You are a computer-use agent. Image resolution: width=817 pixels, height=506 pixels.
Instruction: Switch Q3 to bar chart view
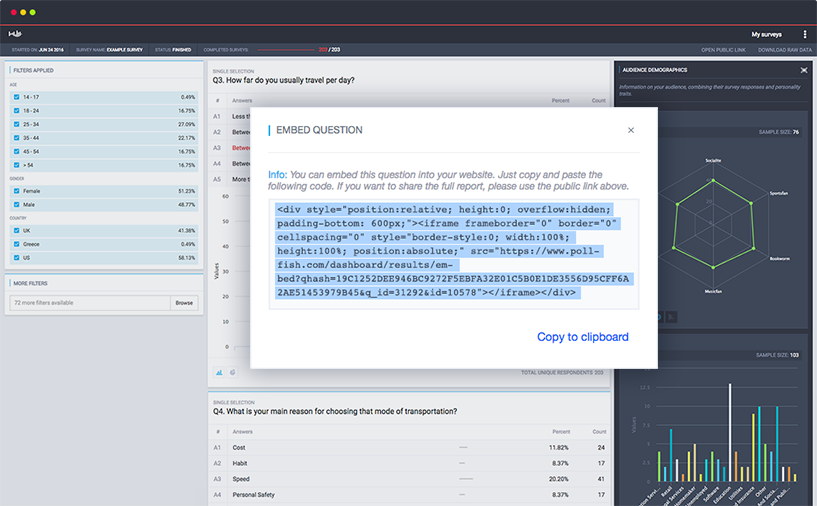tap(219, 372)
